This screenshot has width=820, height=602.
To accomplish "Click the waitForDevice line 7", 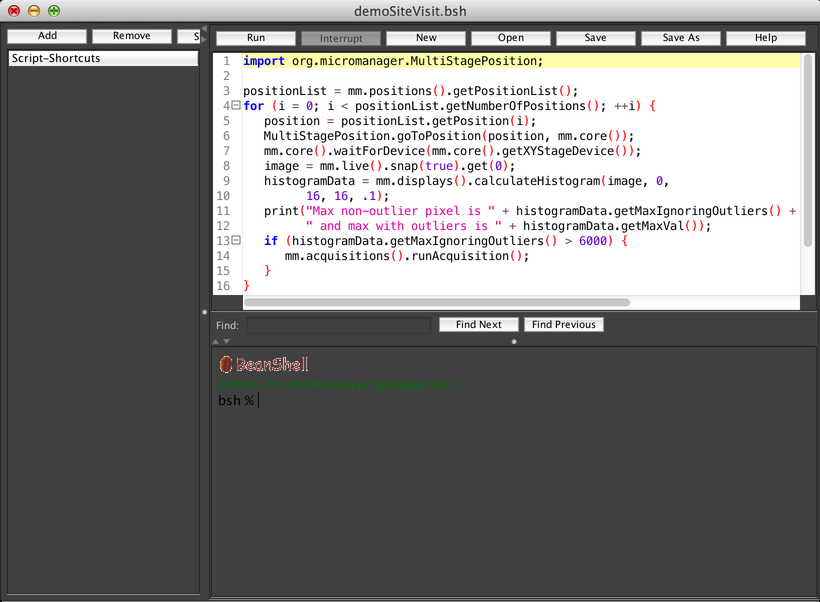I will point(452,151).
